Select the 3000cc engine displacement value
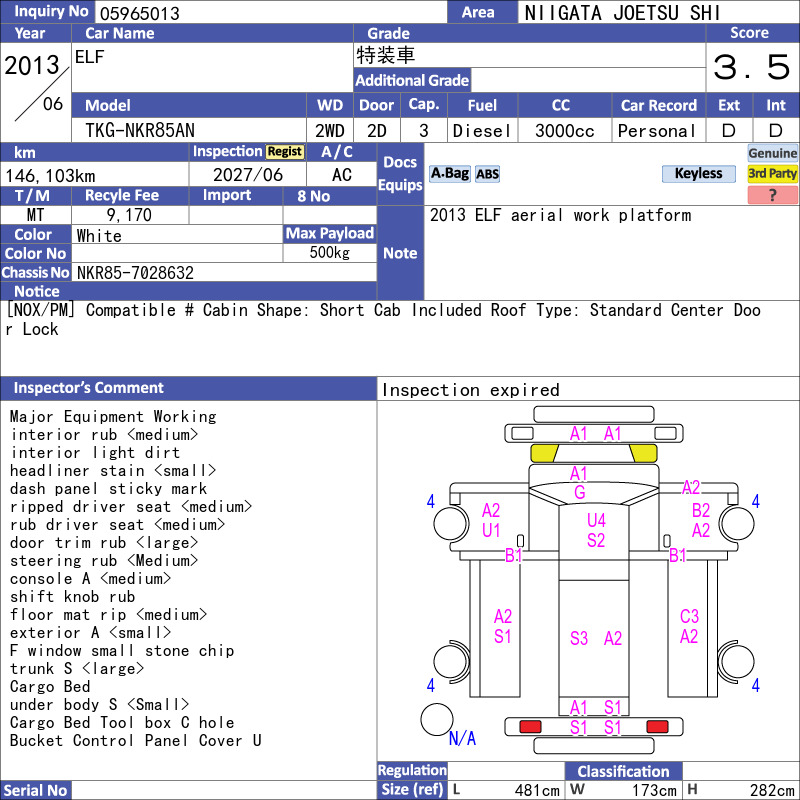This screenshot has height=800, width=800. pos(564,131)
